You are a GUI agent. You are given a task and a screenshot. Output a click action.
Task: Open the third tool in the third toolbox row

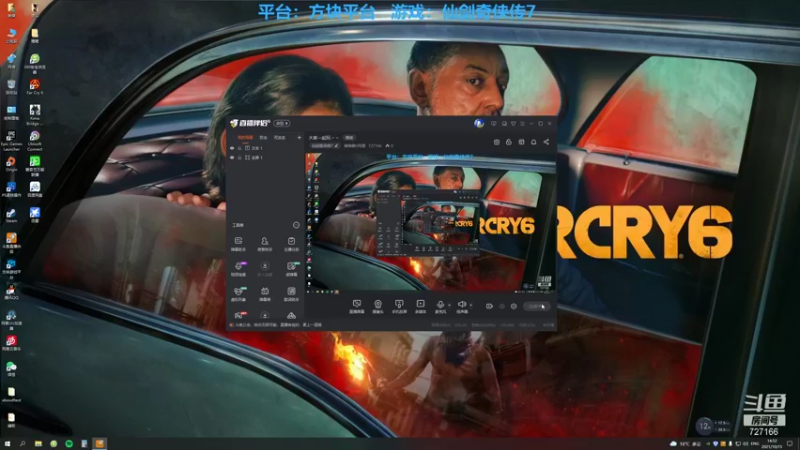(291, 294)
